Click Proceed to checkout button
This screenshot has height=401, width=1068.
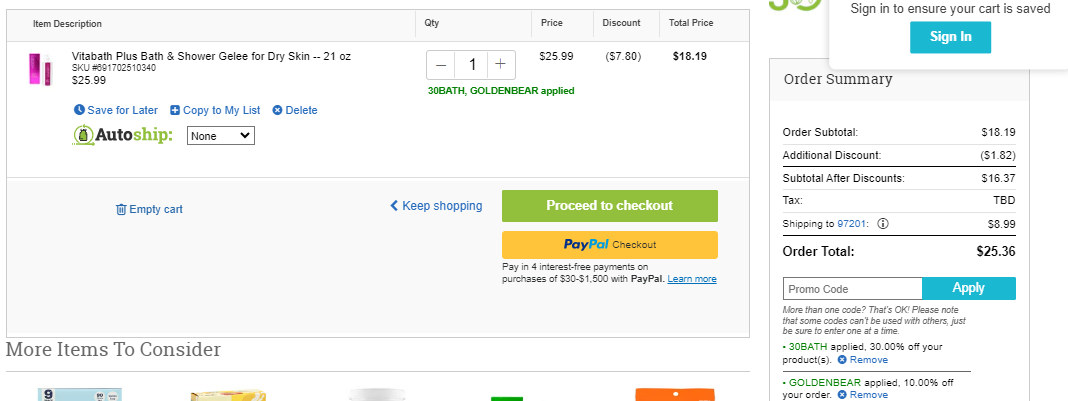click(x=610, y=206)
